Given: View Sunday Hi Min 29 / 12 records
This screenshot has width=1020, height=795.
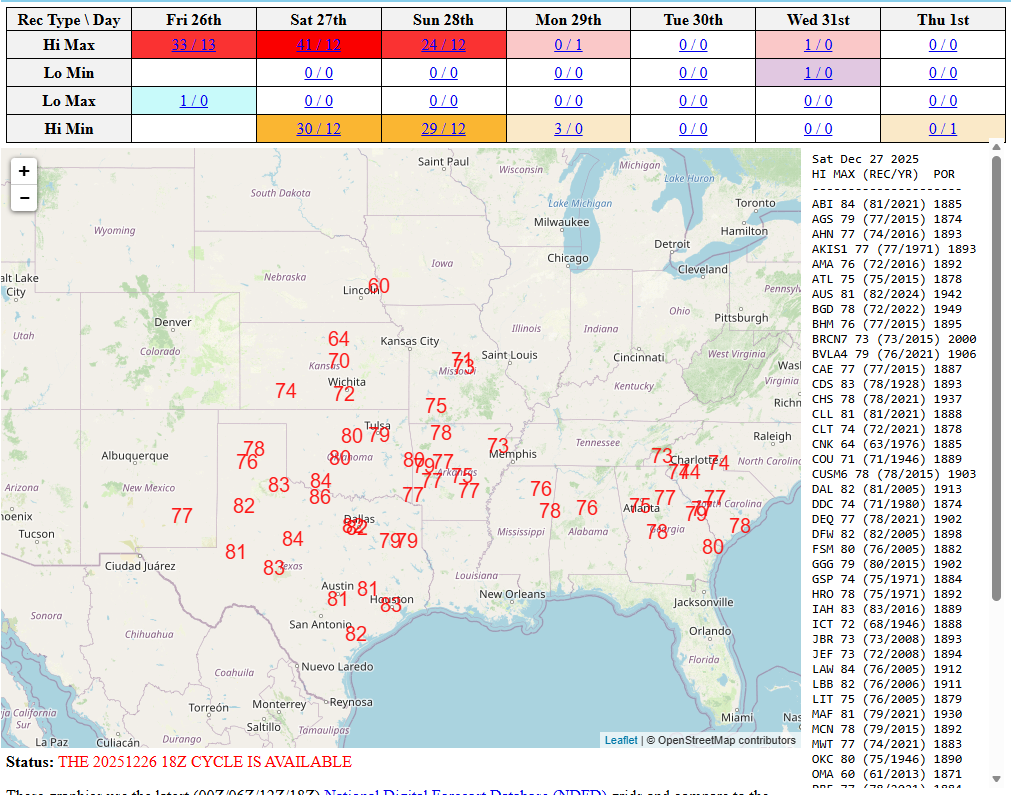Looking at the screenshot, I should [443, 129].
